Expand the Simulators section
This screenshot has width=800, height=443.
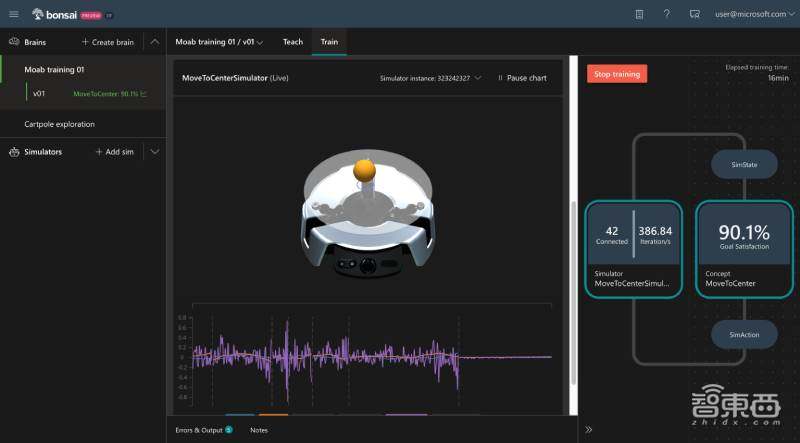point(154,152)
